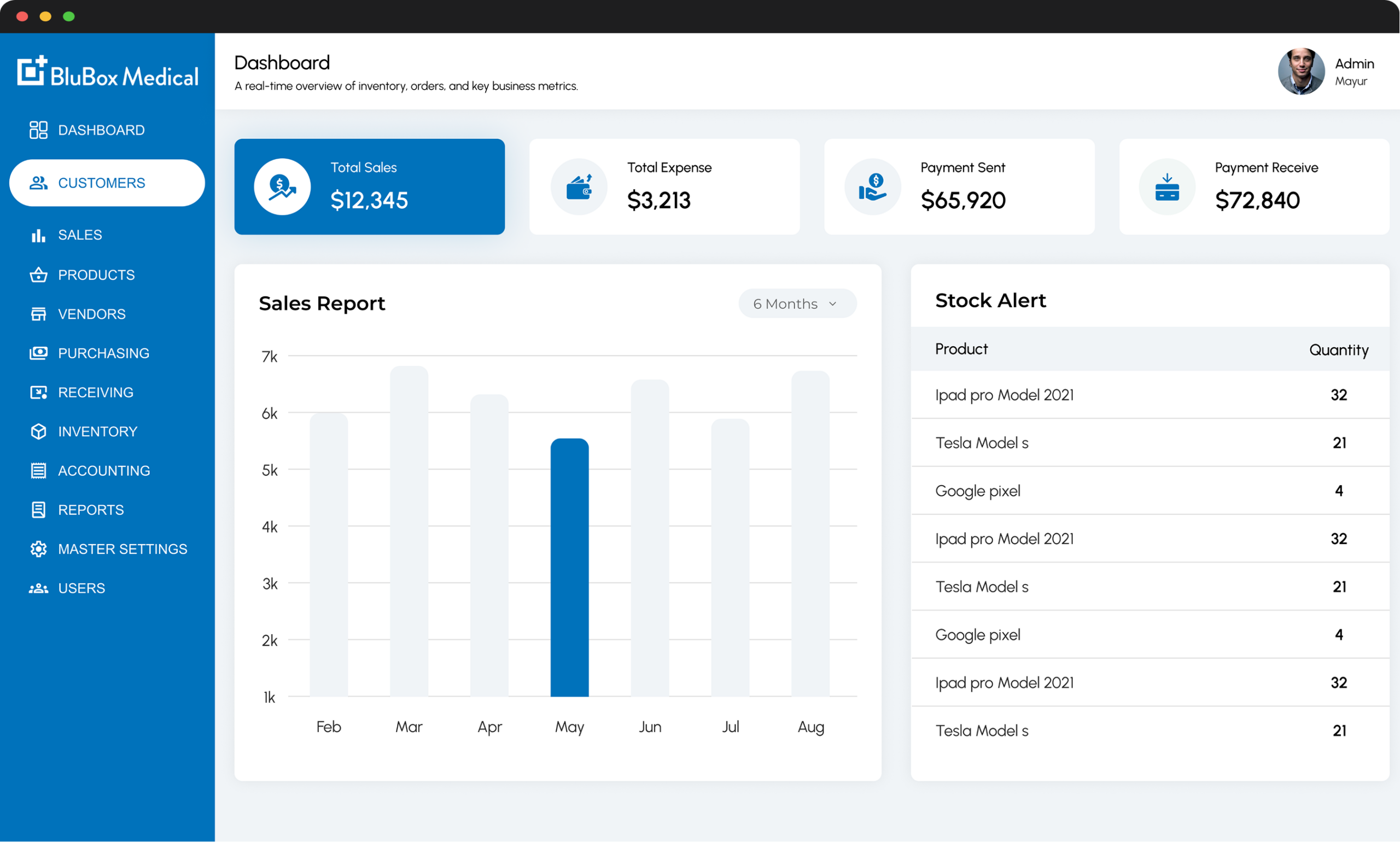Click the BluBox Medical logo
The height and width of the screenshot is (842, 1400).
point(108,73)
